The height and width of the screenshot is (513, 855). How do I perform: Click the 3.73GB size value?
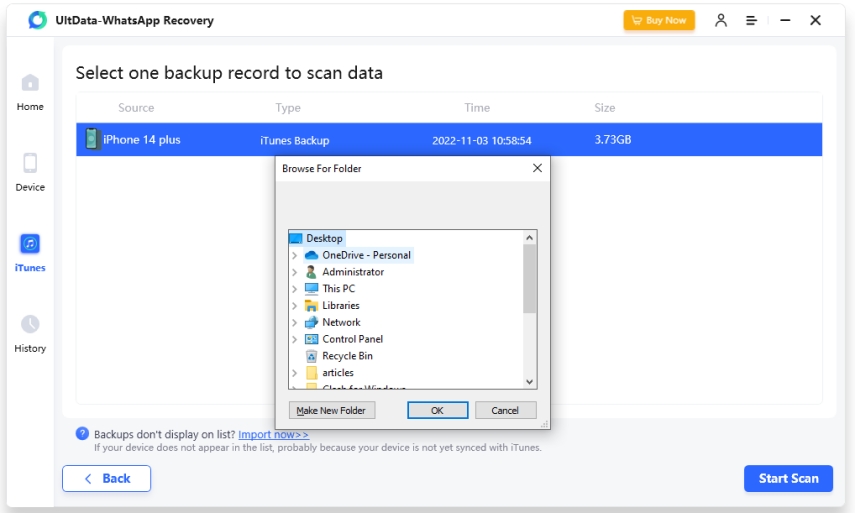tap(613, 140)
